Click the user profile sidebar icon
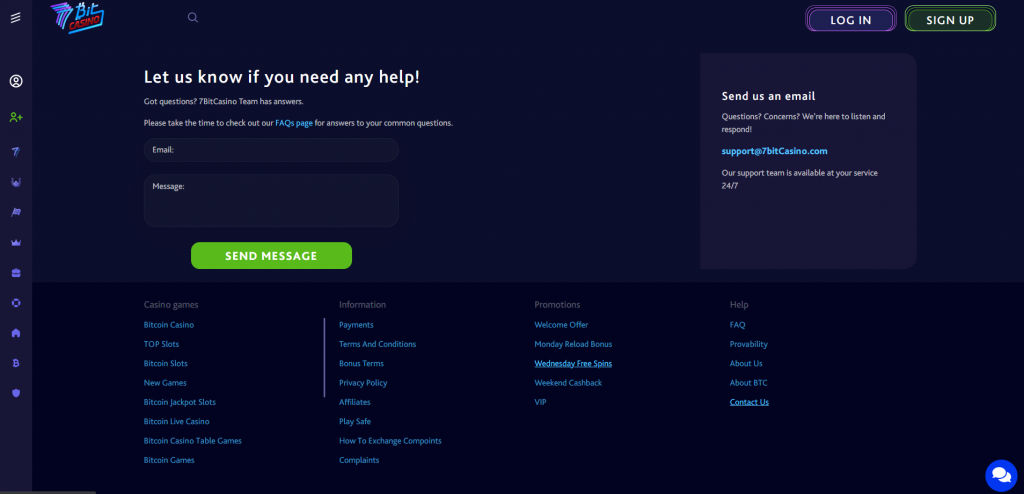Screen dimensions: 1024x494 [x=16, y=82]
